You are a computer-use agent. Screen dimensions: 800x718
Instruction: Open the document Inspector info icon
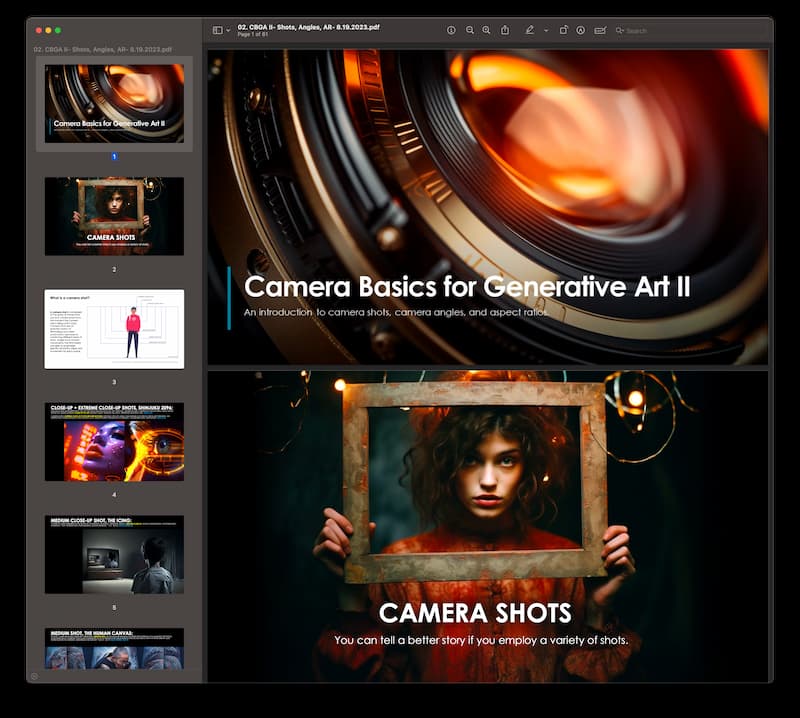point(451,30)
